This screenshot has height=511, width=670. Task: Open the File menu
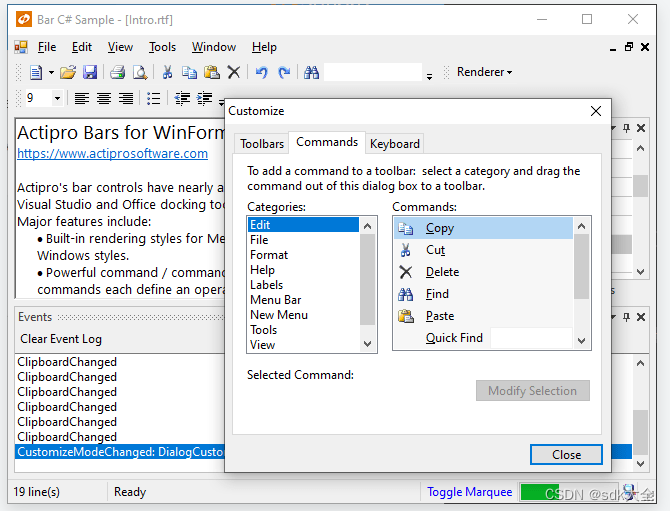click(47, 47)
